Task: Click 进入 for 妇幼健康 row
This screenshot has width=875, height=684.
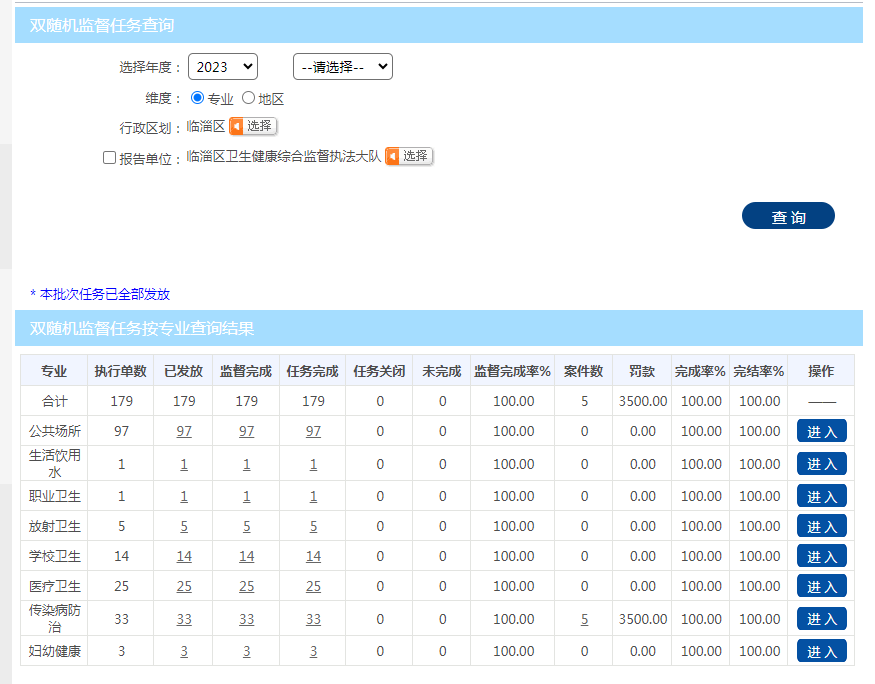Action: coord(821,651)
